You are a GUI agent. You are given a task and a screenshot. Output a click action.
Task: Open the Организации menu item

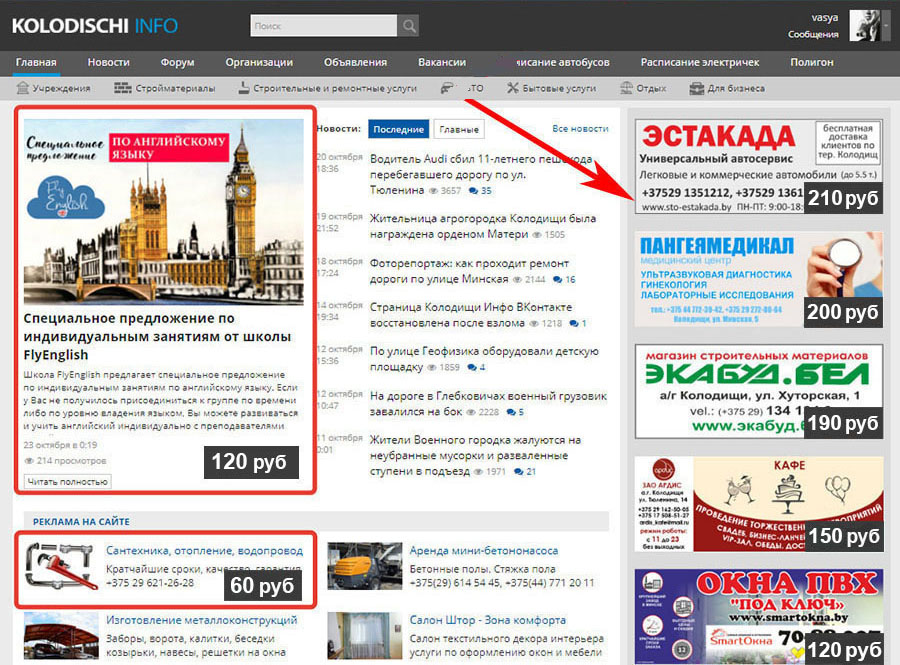(259, 63)
